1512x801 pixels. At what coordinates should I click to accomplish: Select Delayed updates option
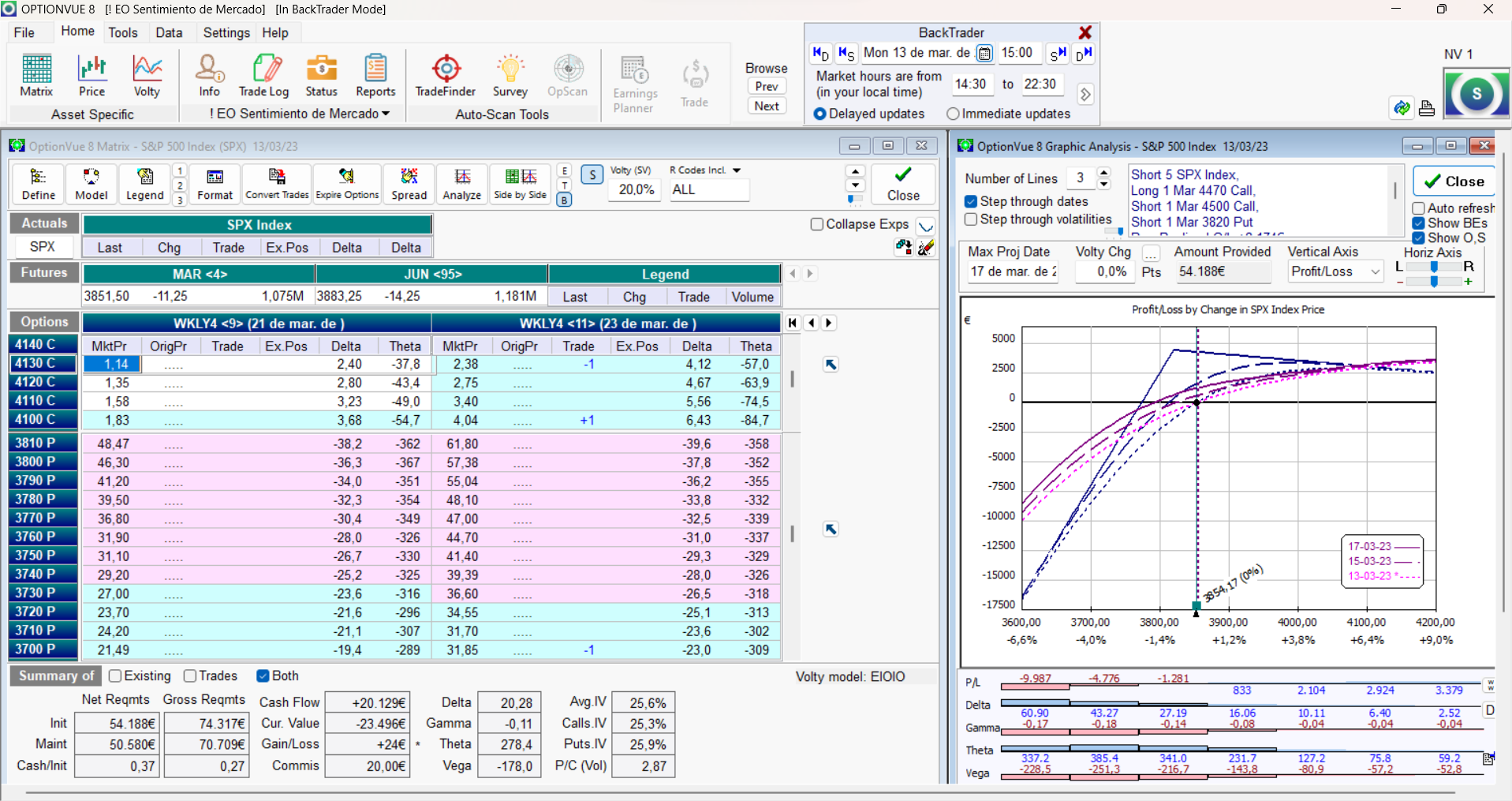[869, 114]
